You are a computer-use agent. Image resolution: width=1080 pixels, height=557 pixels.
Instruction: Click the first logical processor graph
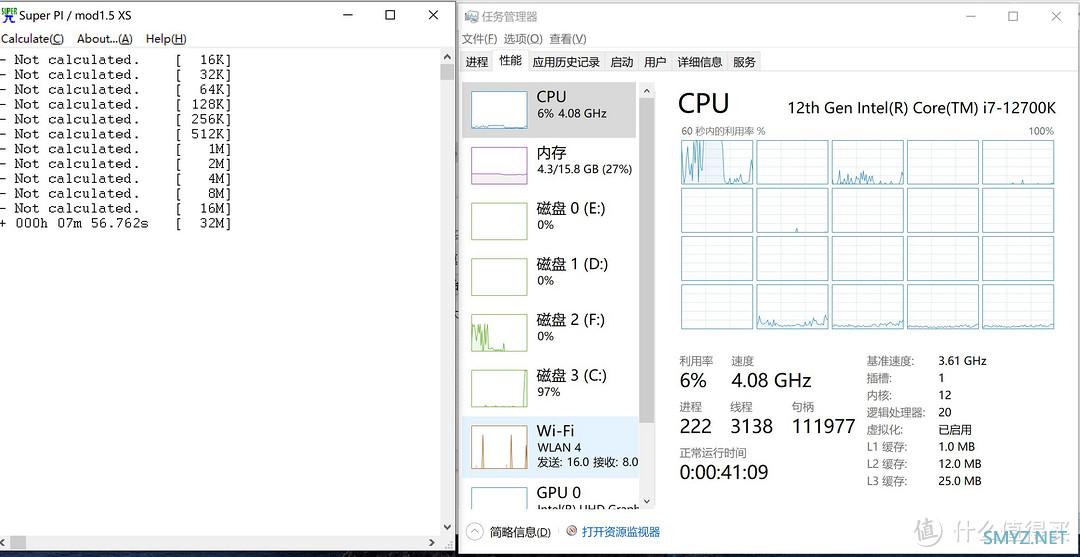[716, 162]
